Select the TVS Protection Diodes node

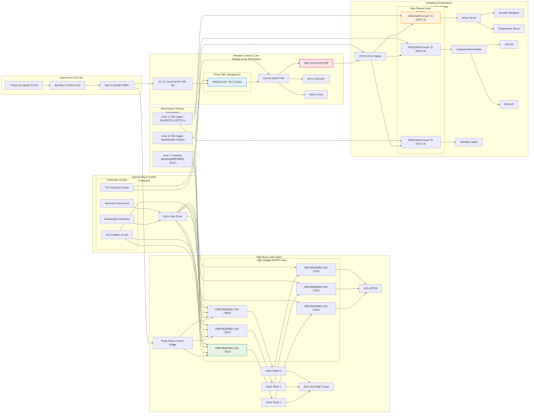[x=117, y=188]
